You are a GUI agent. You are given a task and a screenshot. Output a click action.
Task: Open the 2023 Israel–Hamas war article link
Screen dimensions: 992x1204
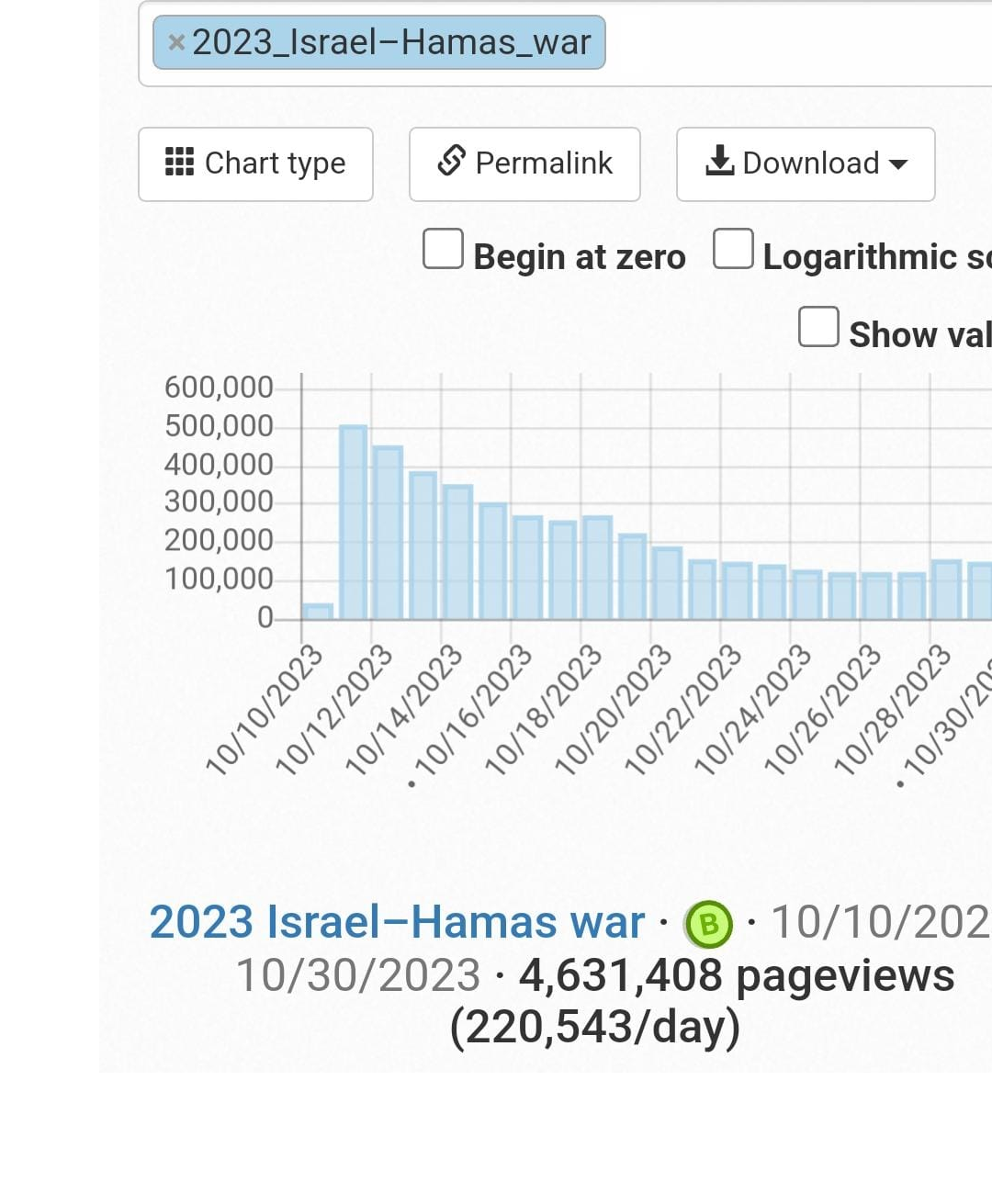pos(397,922)
